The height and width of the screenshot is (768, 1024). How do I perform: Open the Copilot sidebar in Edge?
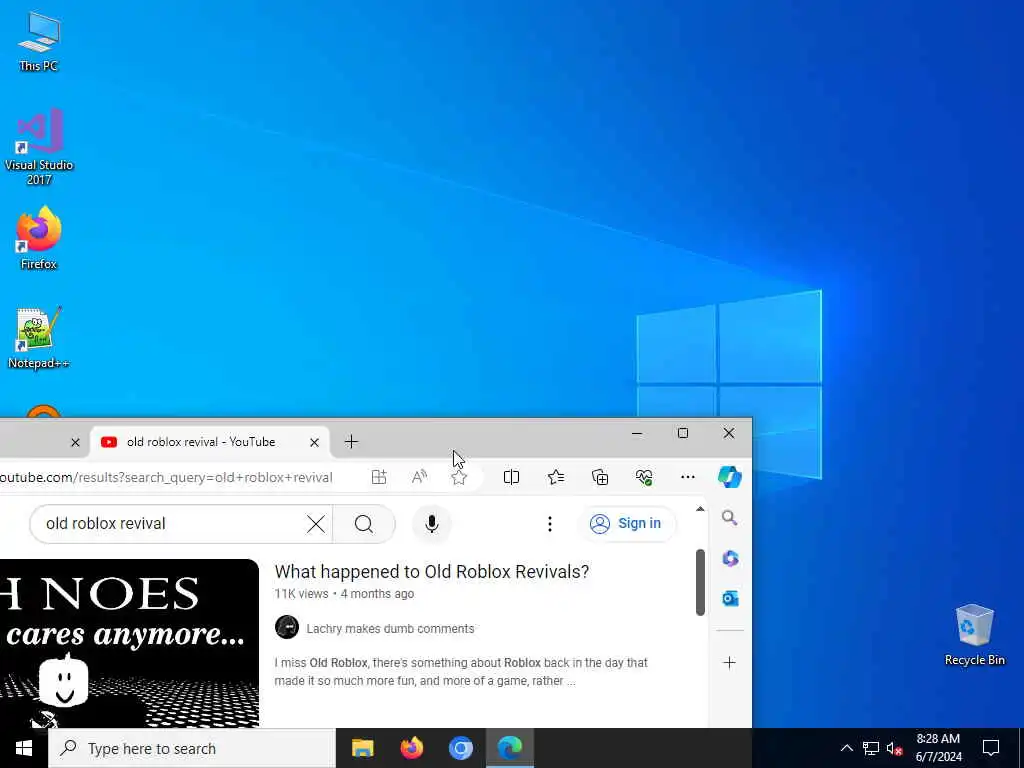(729, 477)
